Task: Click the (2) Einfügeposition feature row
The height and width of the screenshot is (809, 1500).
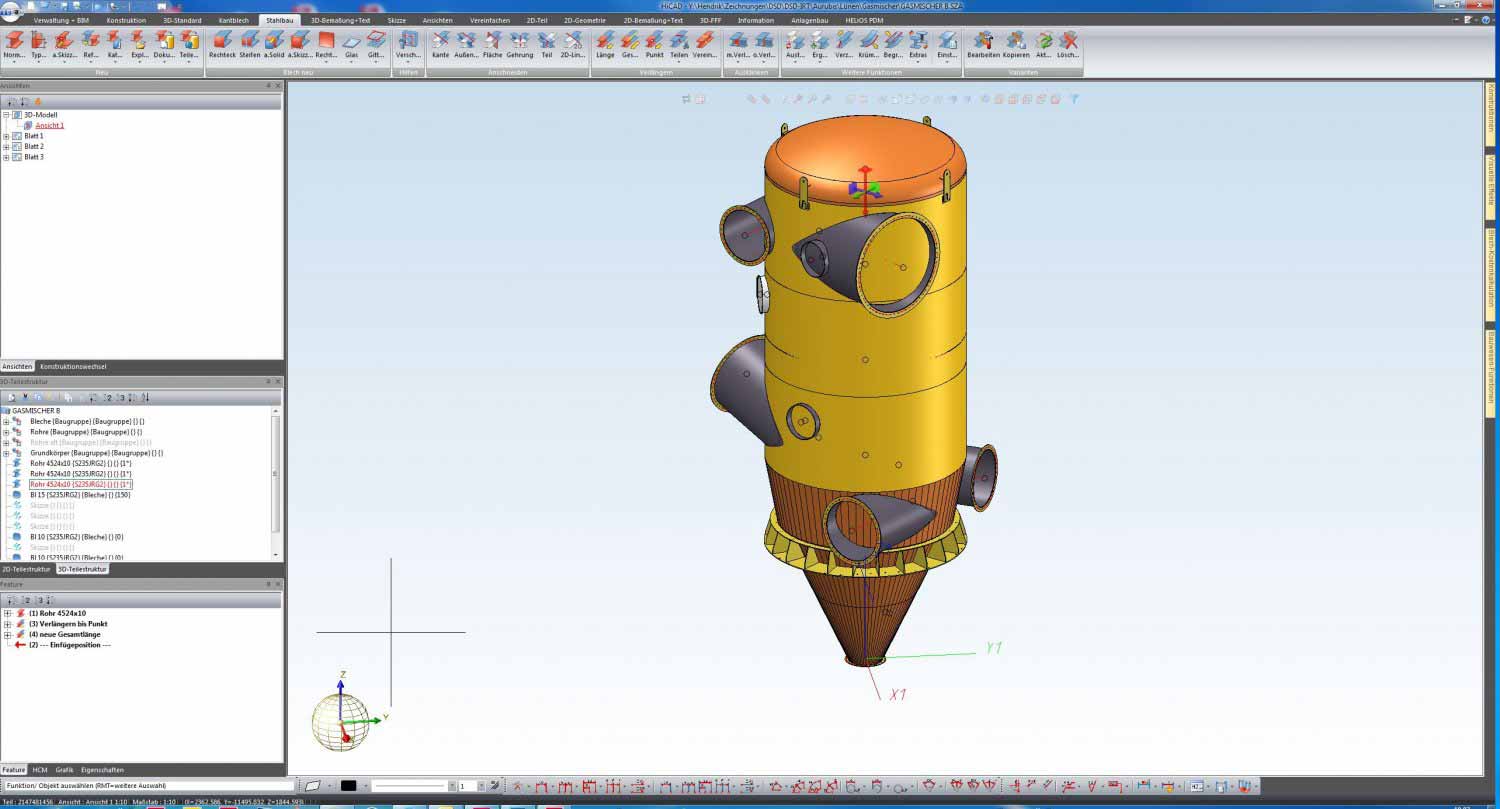Action: click(69, 645)
